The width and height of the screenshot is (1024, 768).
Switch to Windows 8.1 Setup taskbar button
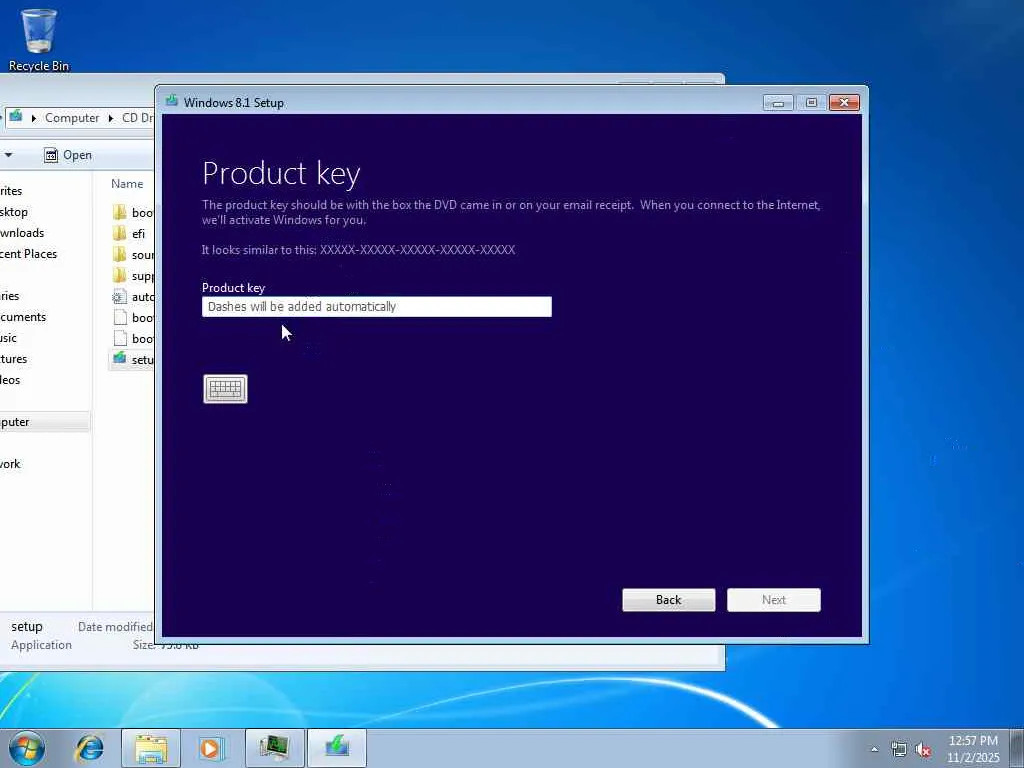(x=337, y=748)
